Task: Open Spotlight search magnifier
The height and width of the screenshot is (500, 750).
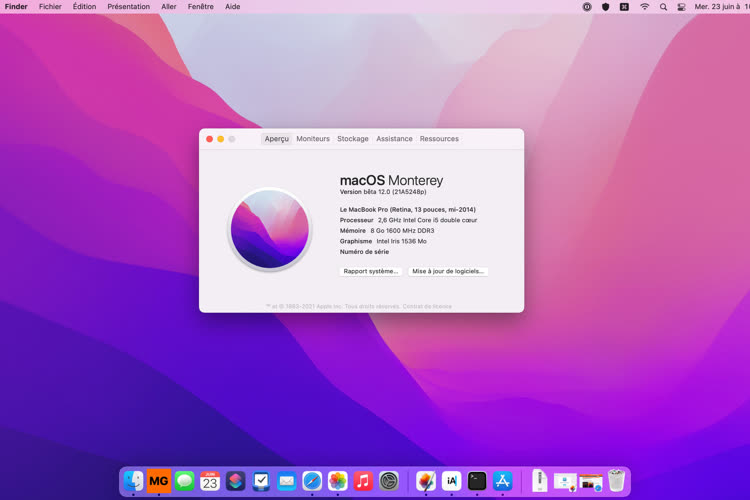Action: click(x=663, y=7)
